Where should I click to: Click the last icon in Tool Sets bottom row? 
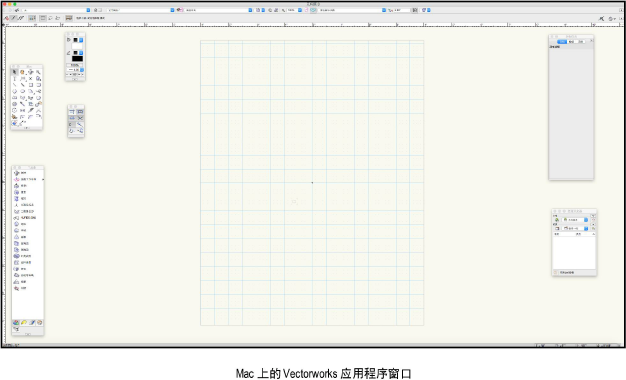coord(40,323)
